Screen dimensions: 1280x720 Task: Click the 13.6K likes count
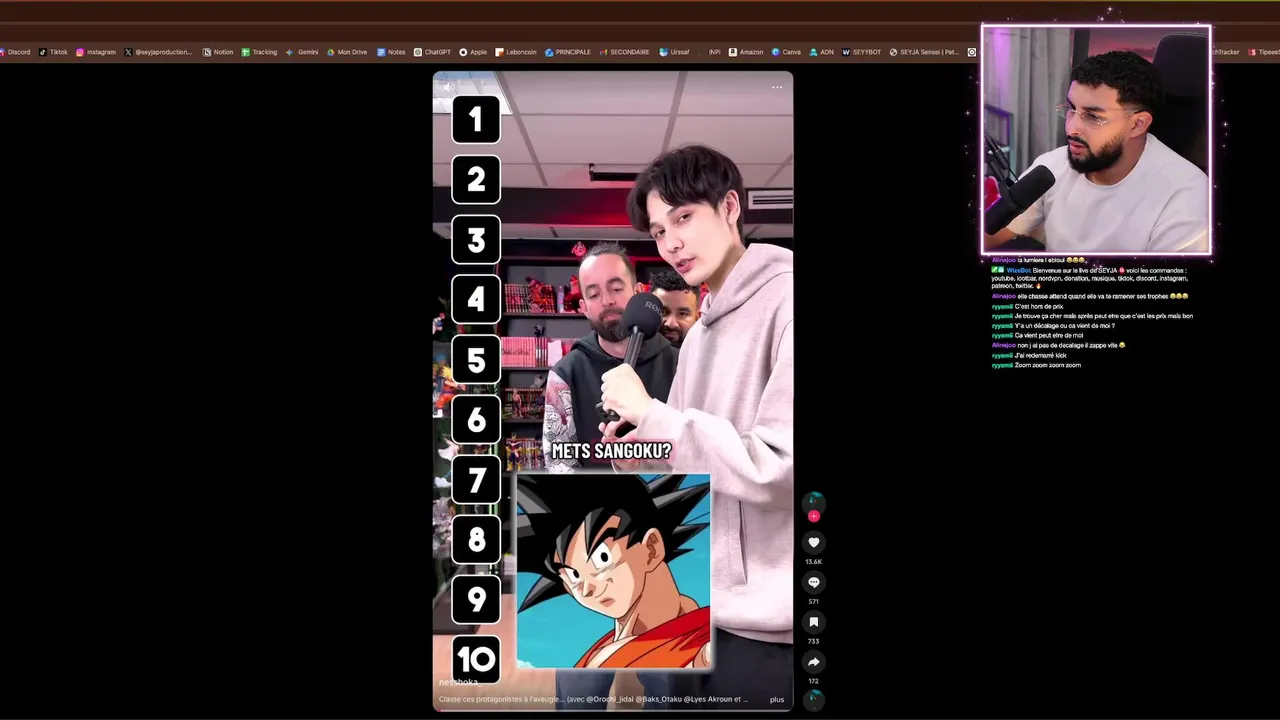(813, 562)
